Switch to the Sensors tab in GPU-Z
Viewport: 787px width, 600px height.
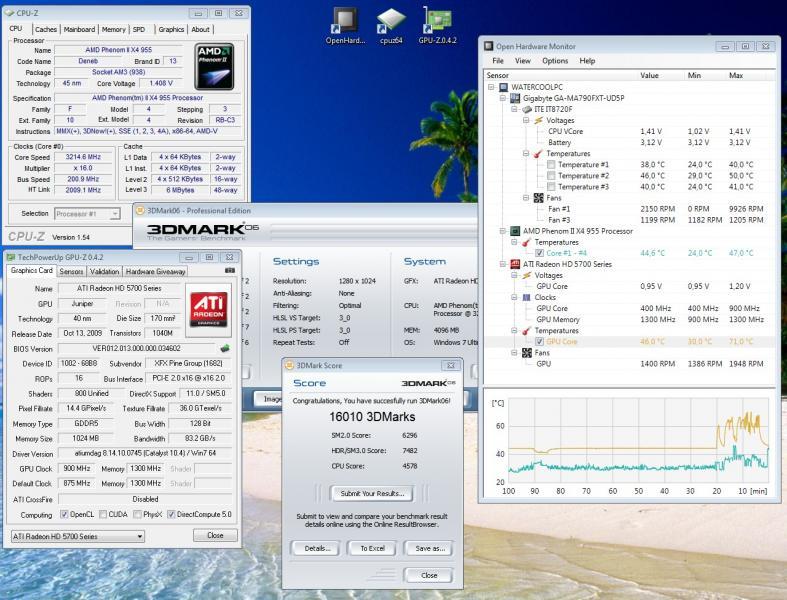pos(71,271)
